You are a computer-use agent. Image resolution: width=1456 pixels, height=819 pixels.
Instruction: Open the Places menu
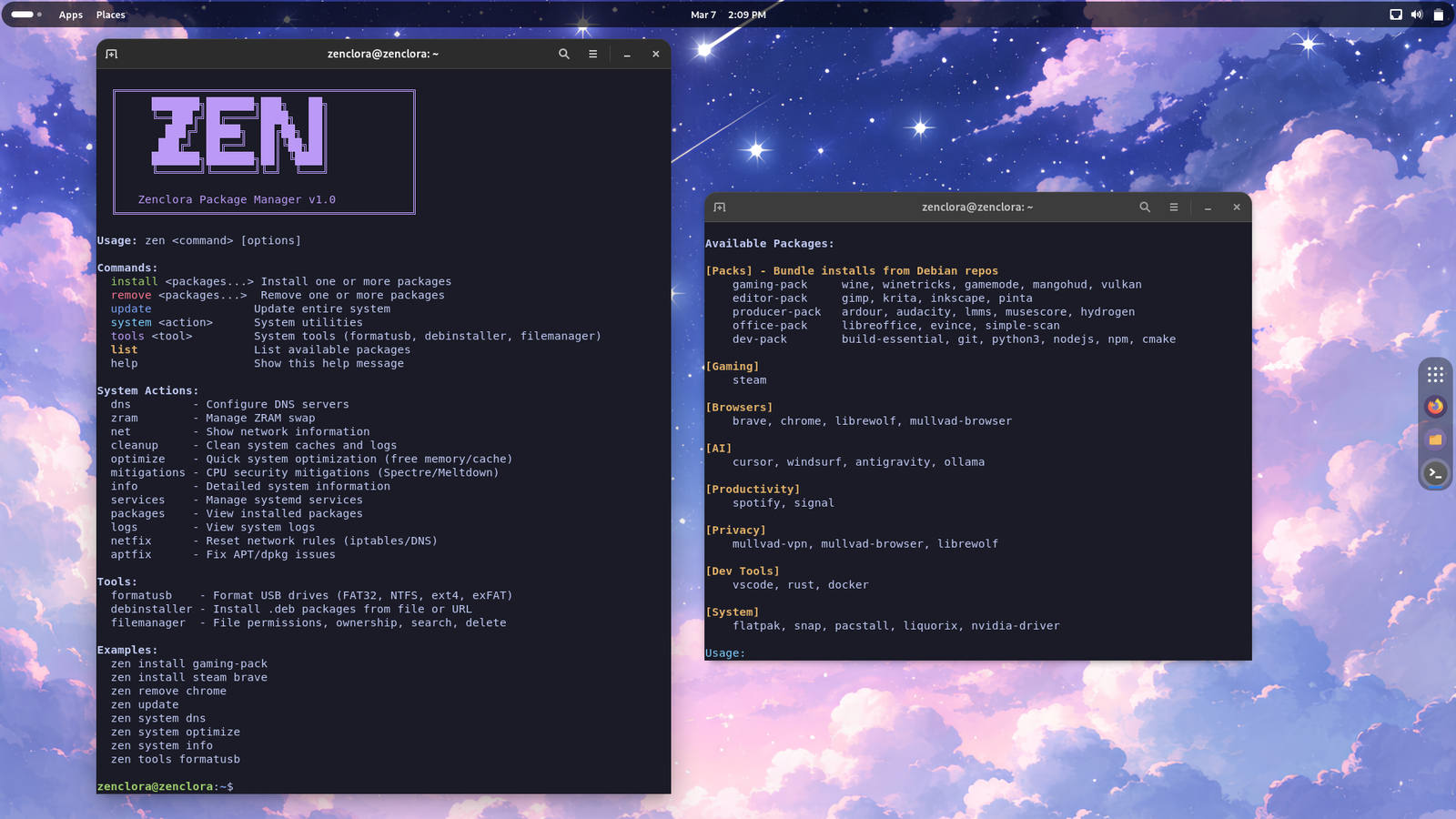tap(110, 15)
